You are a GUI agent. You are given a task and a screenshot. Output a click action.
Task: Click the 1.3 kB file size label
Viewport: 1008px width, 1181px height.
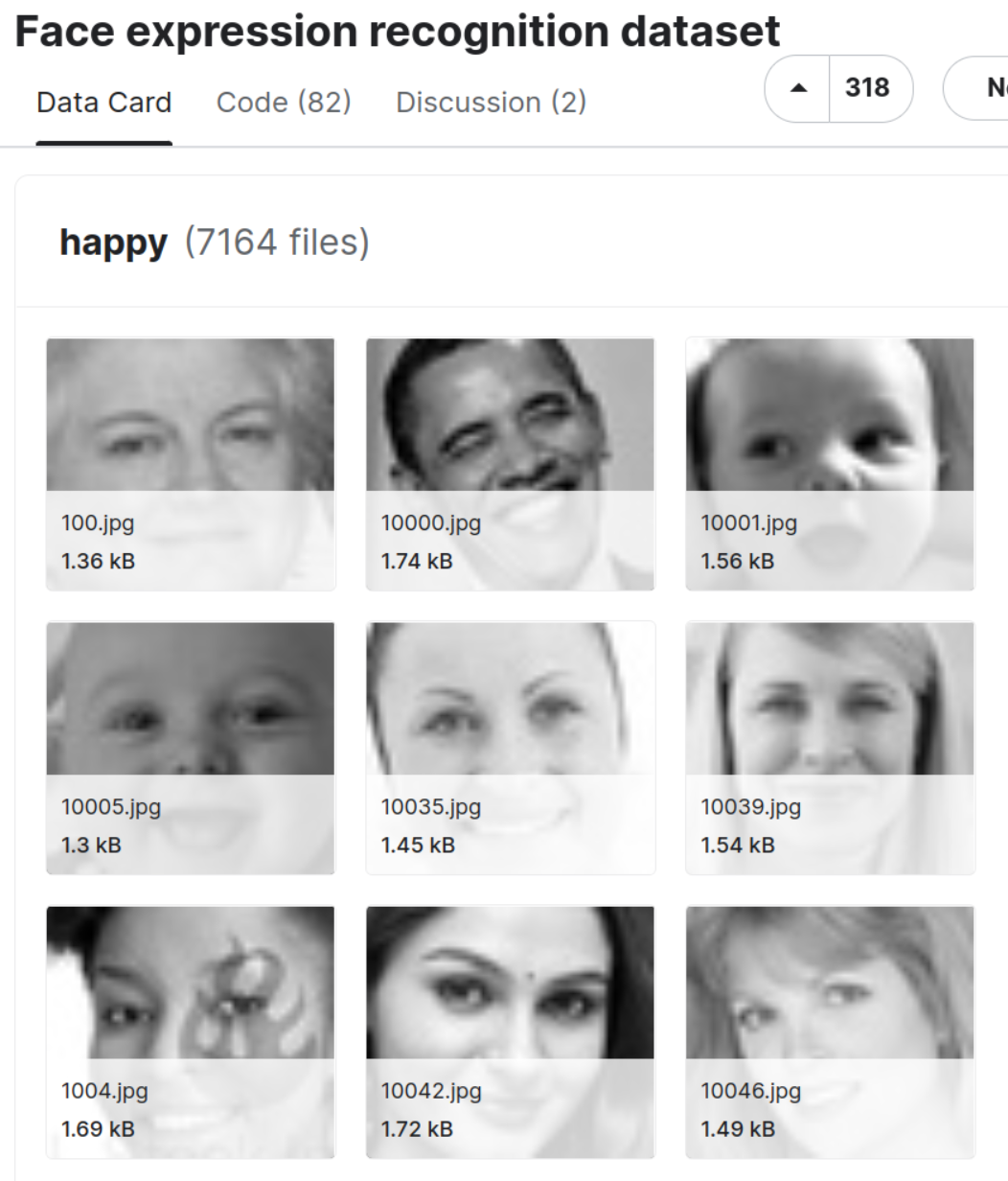point(91,845)
